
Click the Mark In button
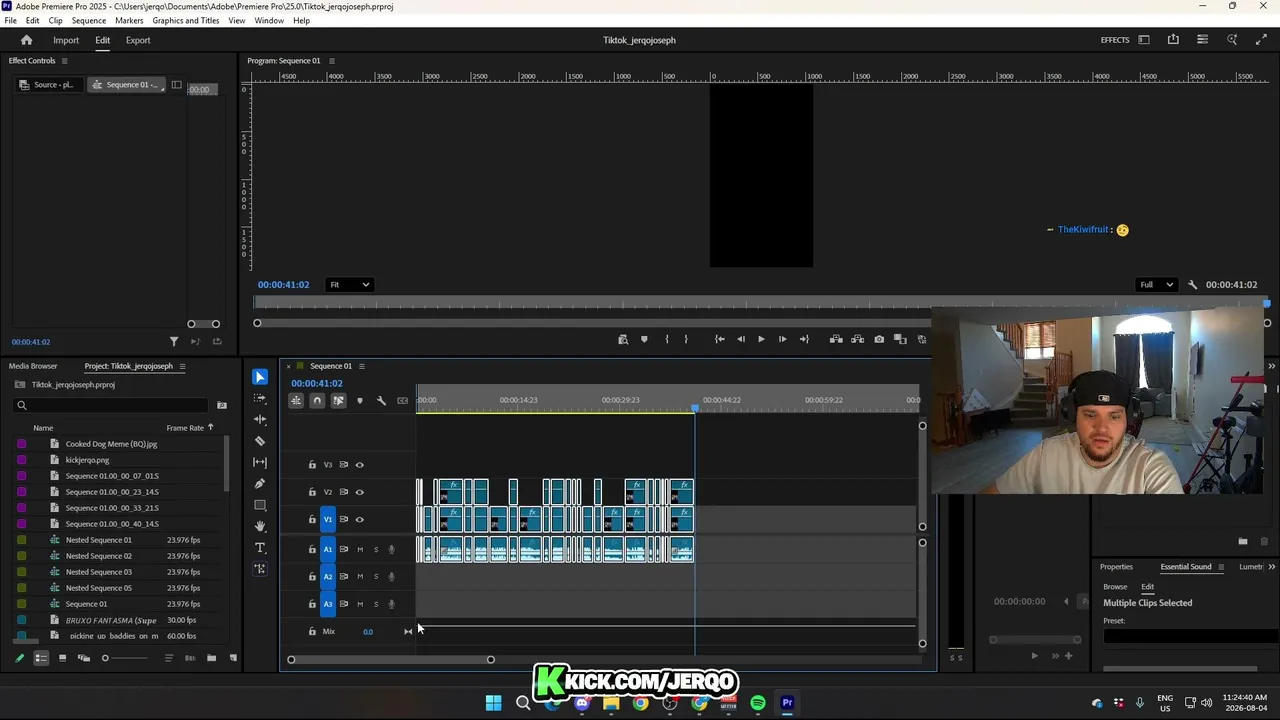pos(666,339)
